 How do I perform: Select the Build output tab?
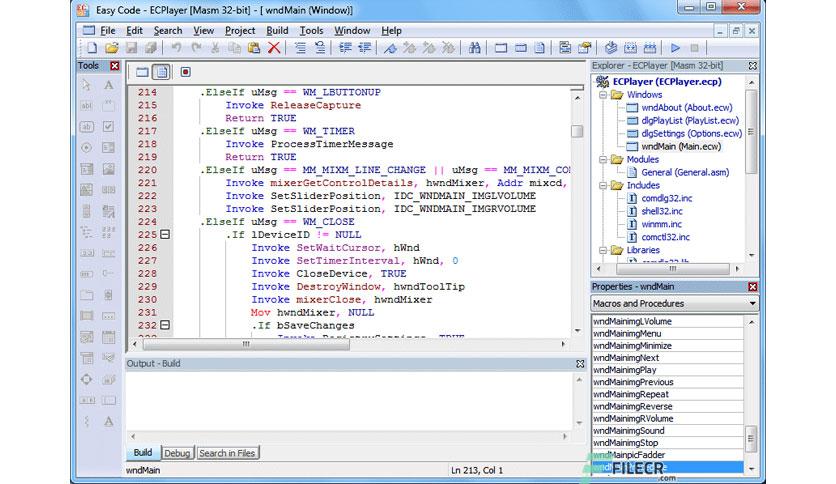tap(142, 453)
